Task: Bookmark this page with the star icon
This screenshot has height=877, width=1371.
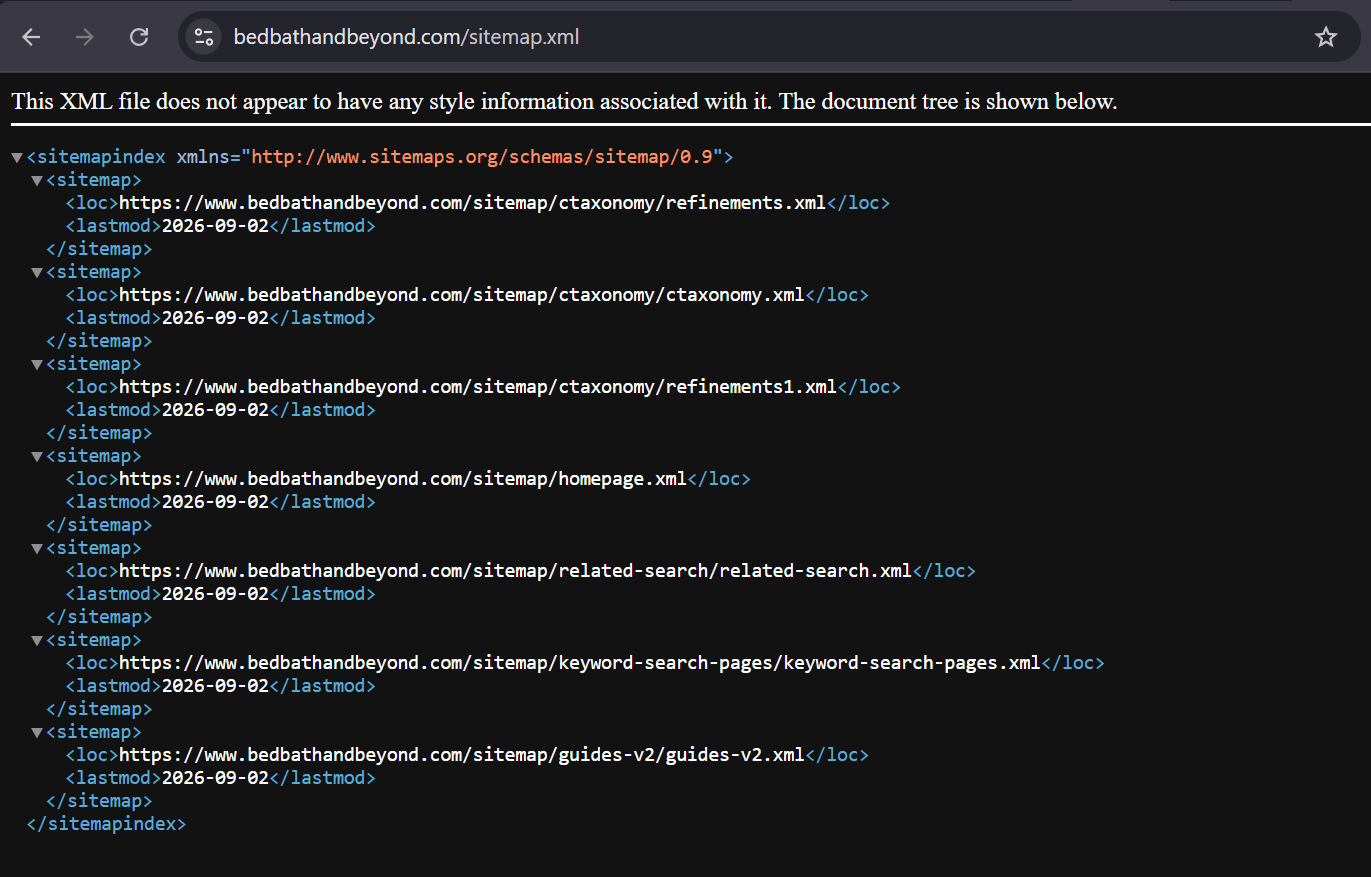Action: (1326, 37)
